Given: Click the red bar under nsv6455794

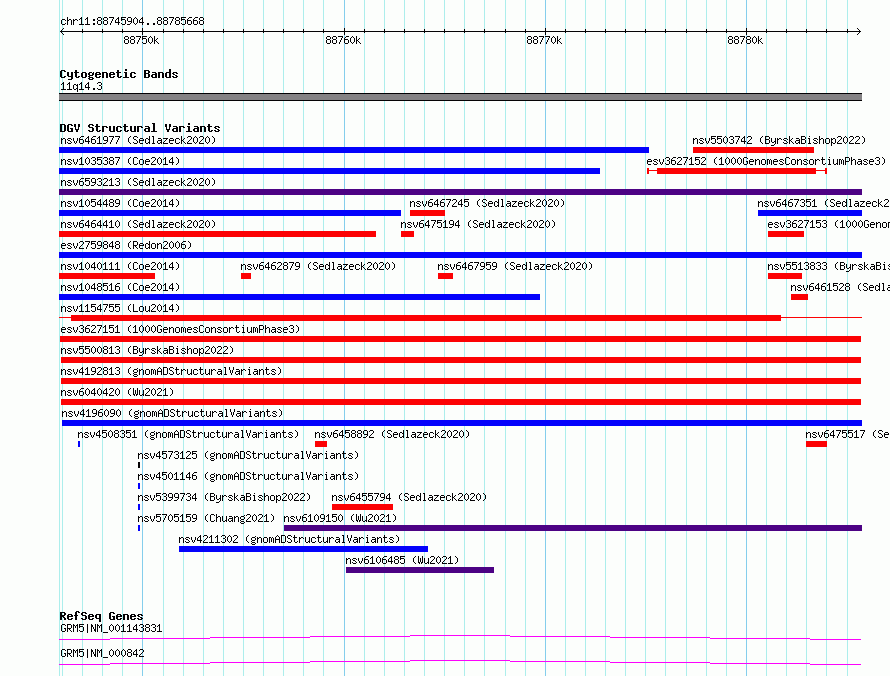Looking at the screenshot, I should [362, 507].
